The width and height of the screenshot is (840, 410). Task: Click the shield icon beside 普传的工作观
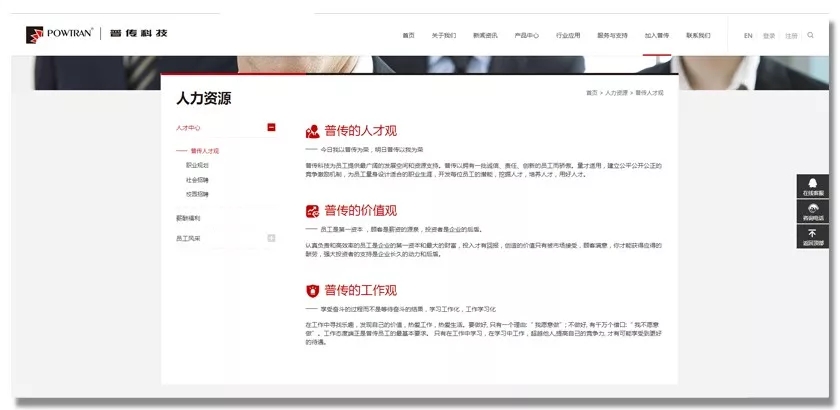click(x=313, y=291)
